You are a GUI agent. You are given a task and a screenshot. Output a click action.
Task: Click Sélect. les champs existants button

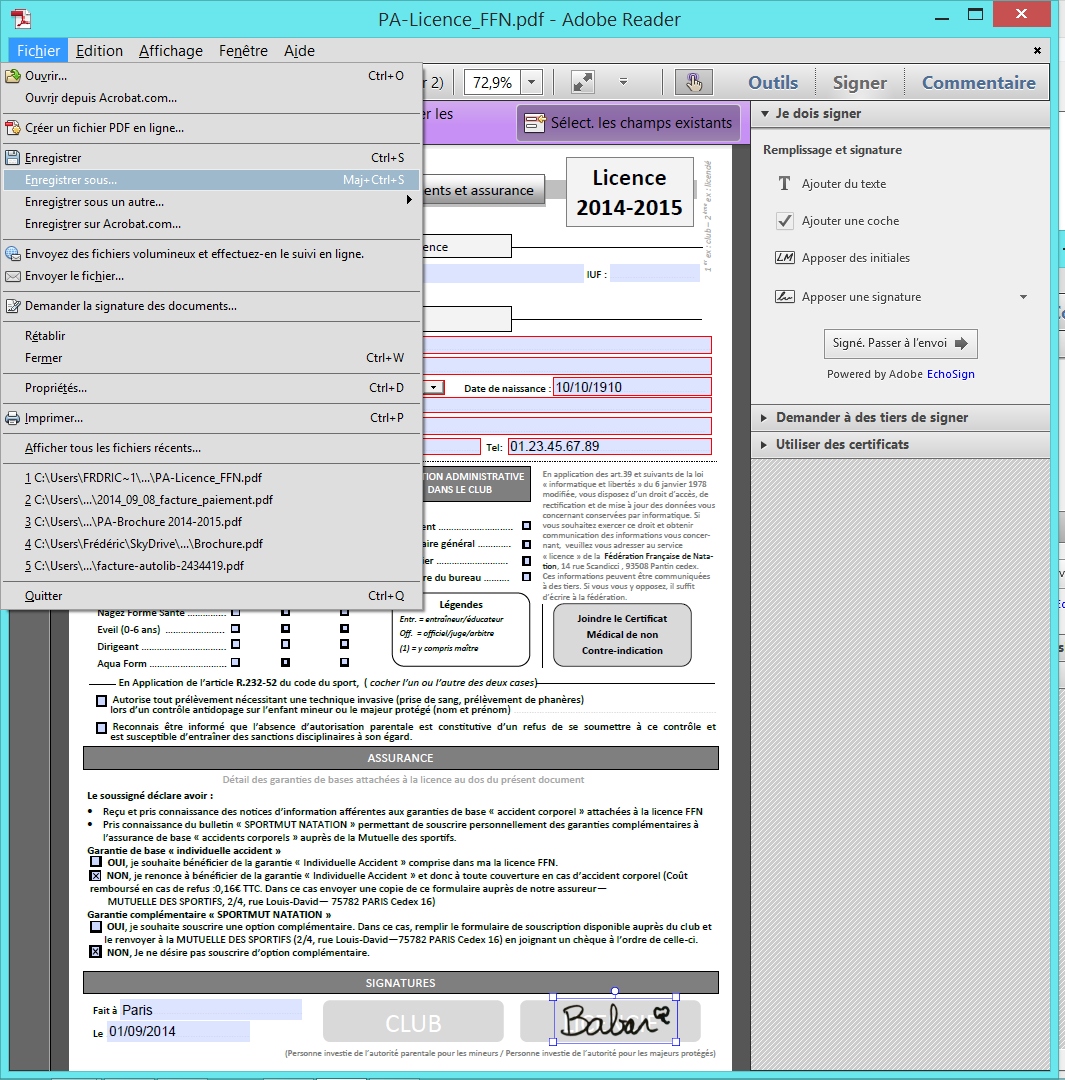pos(628,123)
